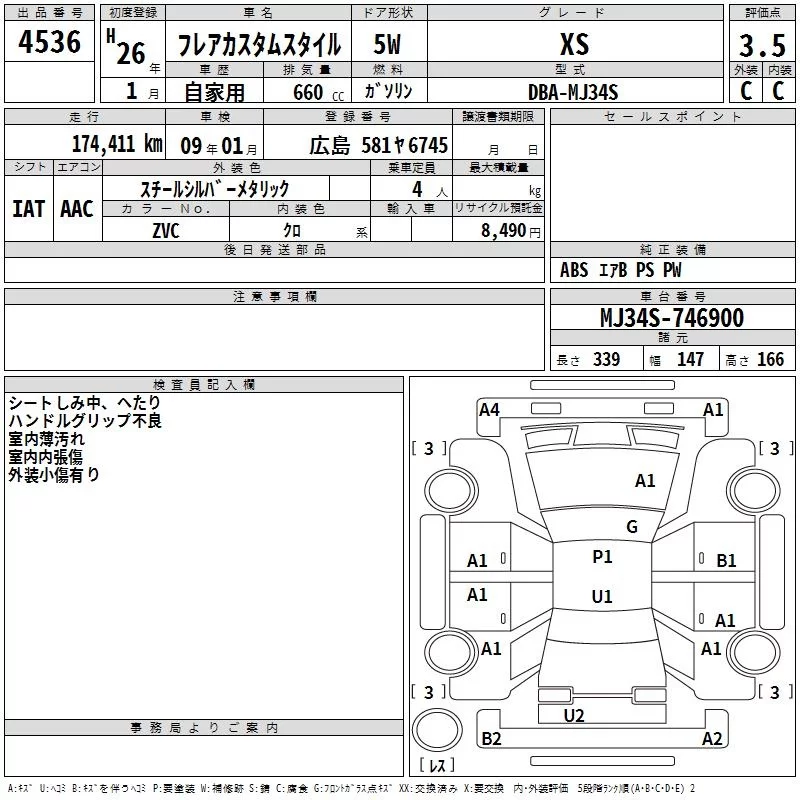Click the mileage value 174,411 km

[116, 144]
